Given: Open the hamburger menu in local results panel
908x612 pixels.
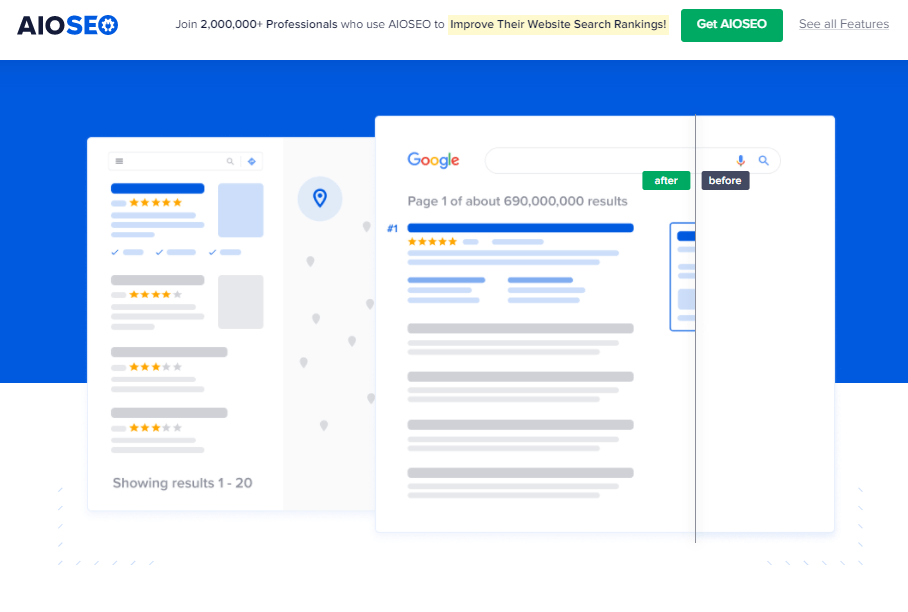Looking at the screenshot, I should point(120,161).
